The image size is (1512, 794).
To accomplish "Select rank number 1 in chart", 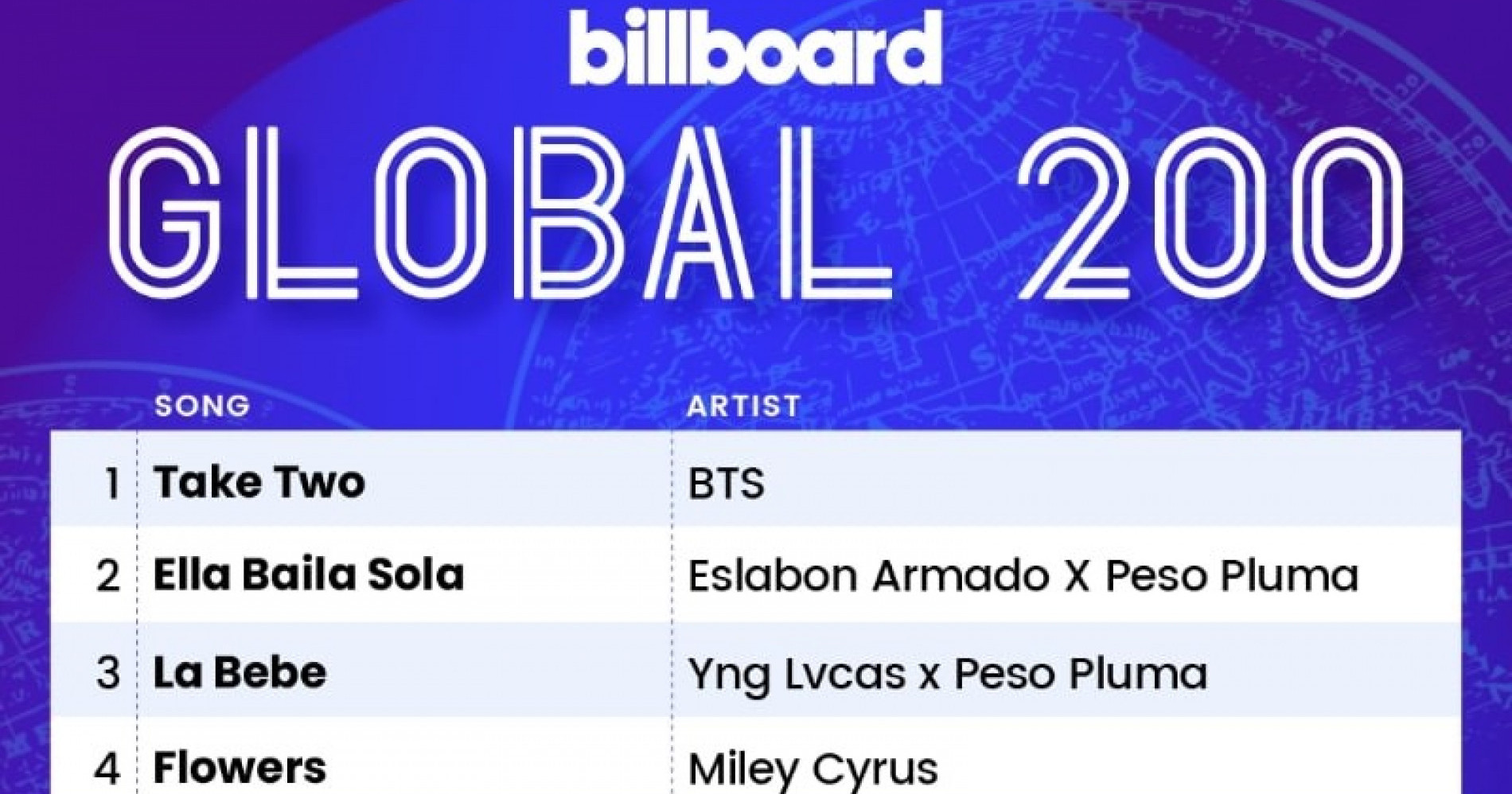I will click(x=111, y=483).
